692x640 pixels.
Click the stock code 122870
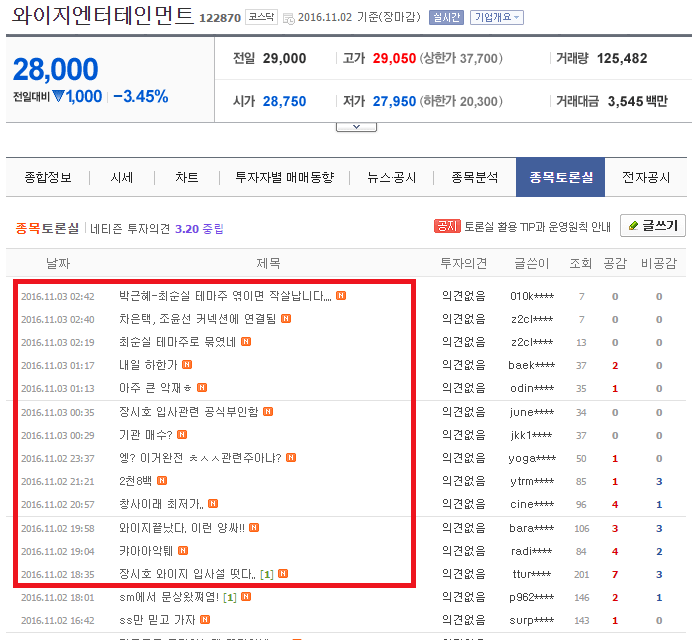pyautogui.click(x=220, y=18)
